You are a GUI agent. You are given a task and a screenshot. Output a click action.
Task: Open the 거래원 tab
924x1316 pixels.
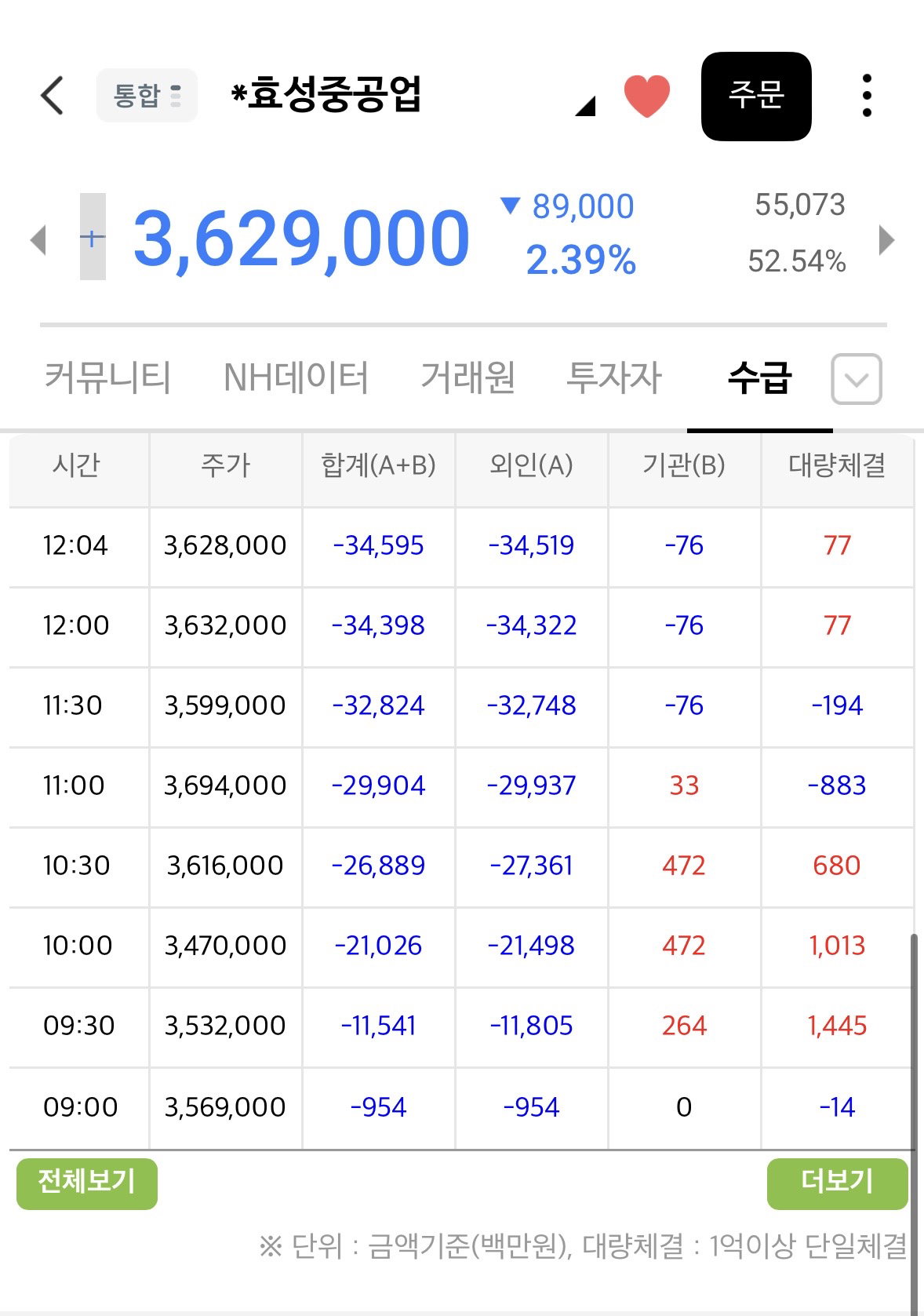click(x=467, y=377)
